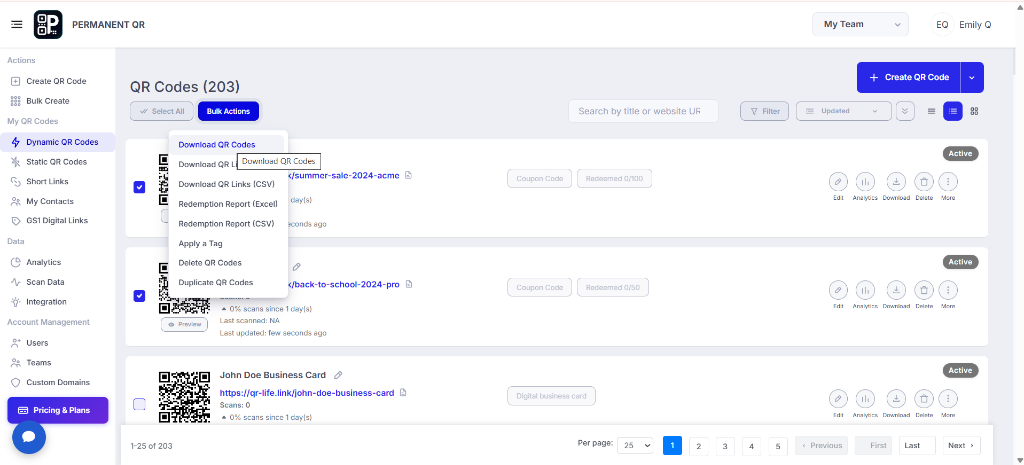This screenshot has height=465, width=1024.
Task: Click Edit icon for summer-sale-2024-acme row
Action: (x=838, y=182)
